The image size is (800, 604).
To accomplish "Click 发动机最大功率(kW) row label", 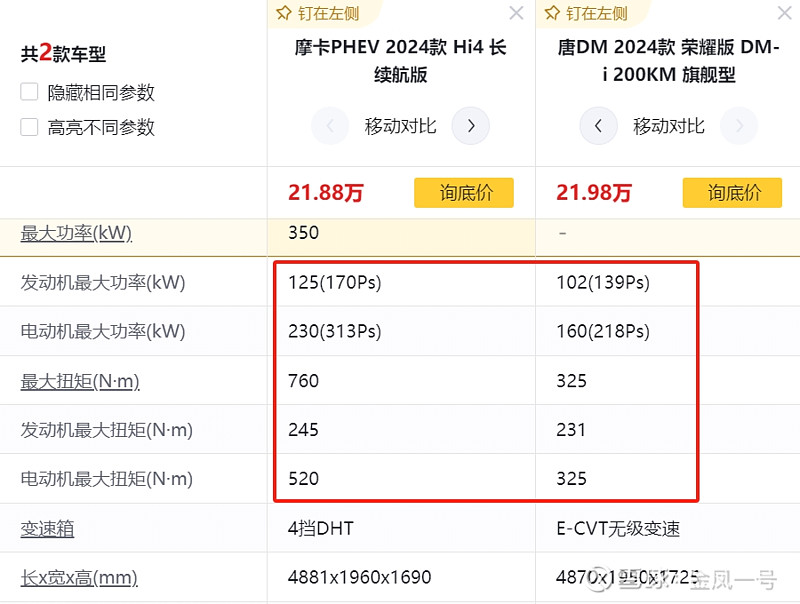I will coord(103,282).
